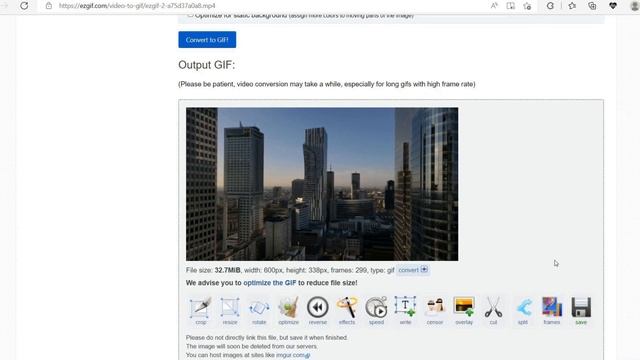This screenshot has width=640, height=360.
Task: Open the censor tool
Action: coord(435,311)
